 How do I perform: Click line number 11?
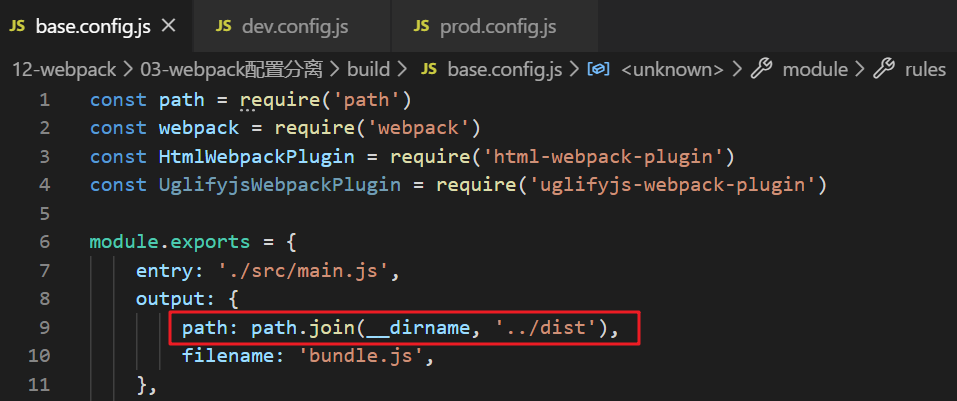pyautogui.click(x=39, y=385)
